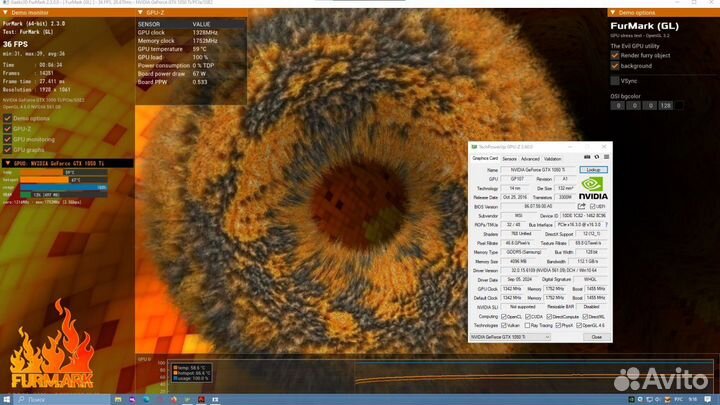Image resolution: width=720 pixels, height=405 pixels.
Task: Open the notification center in system tray
Action: tap(708, 399)
